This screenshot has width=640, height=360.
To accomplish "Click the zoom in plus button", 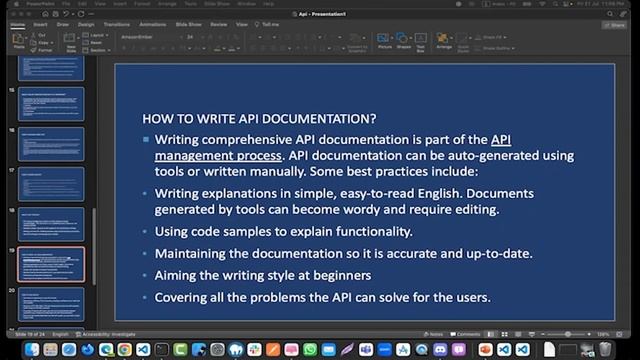I will coord(589,334).
